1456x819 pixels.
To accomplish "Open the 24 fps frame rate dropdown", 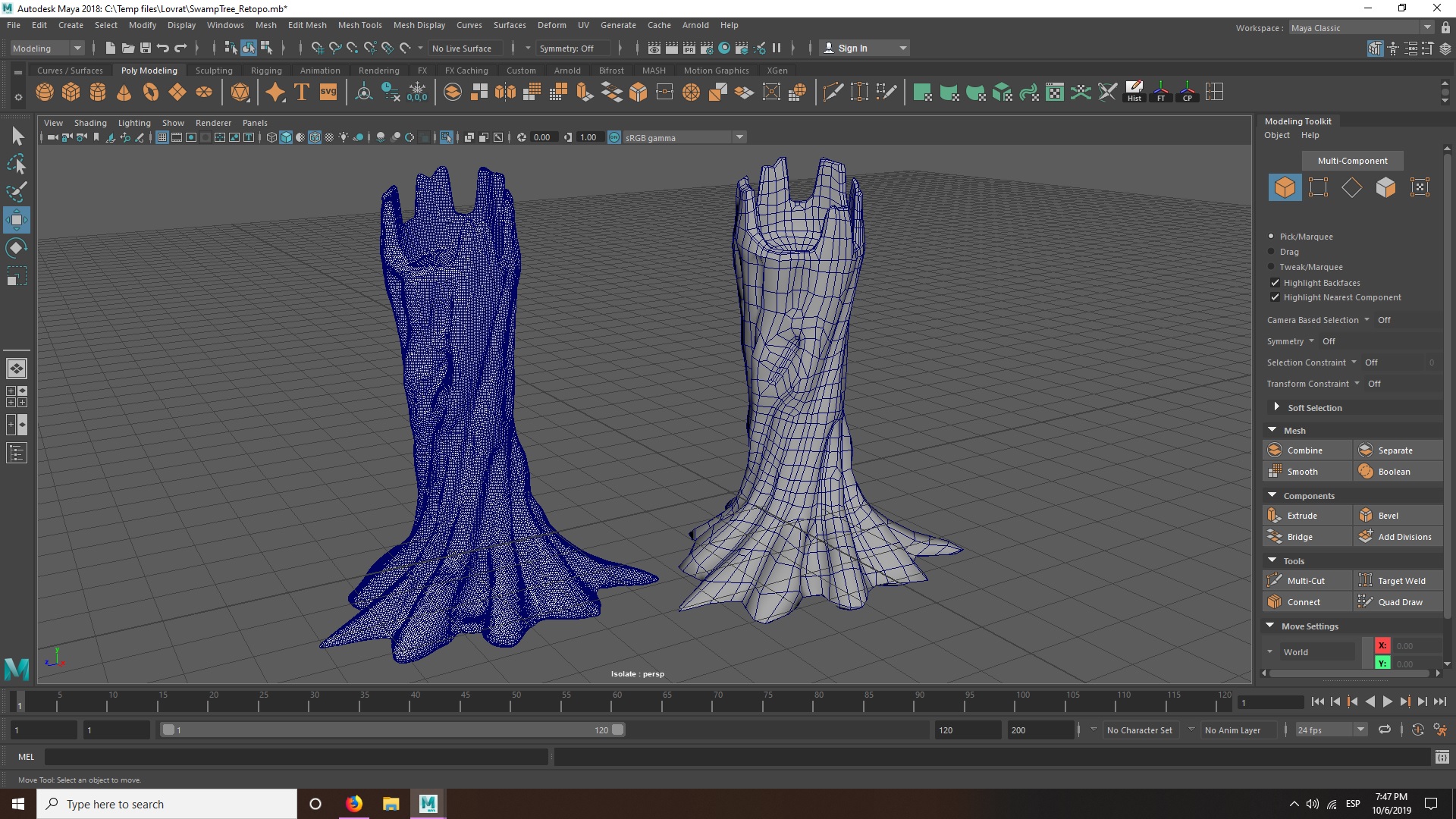I will tap(1331, 730).
